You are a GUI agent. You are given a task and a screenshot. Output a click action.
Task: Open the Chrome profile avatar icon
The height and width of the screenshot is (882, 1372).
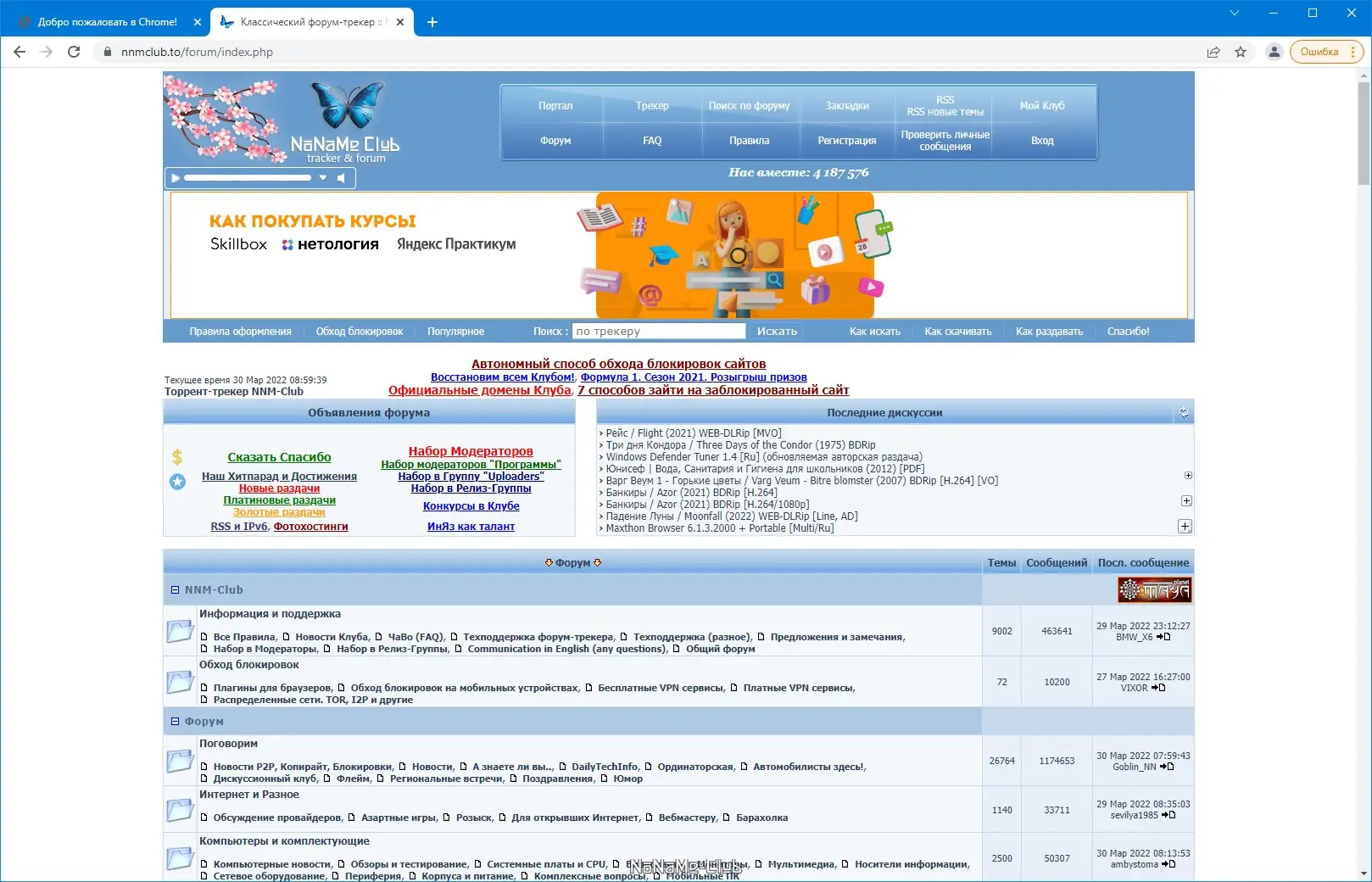pos(1274,52)
